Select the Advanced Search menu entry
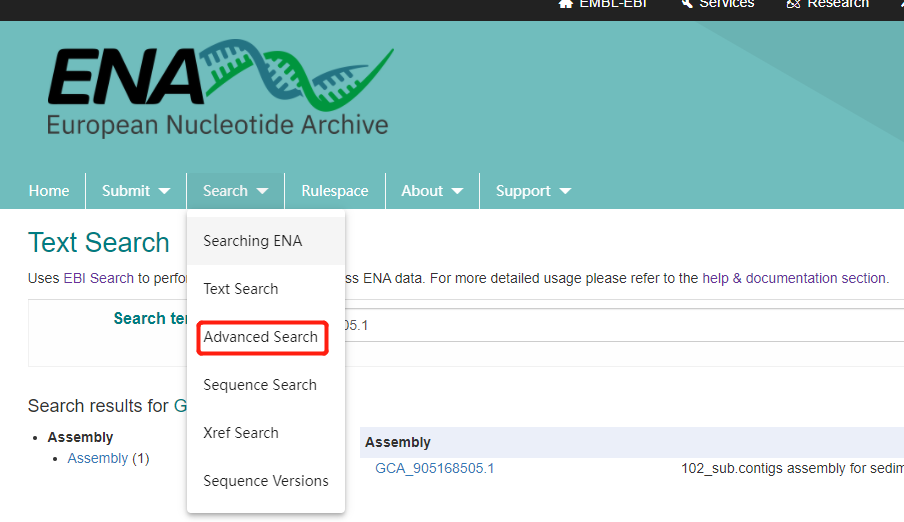 [x=261, y=337]
